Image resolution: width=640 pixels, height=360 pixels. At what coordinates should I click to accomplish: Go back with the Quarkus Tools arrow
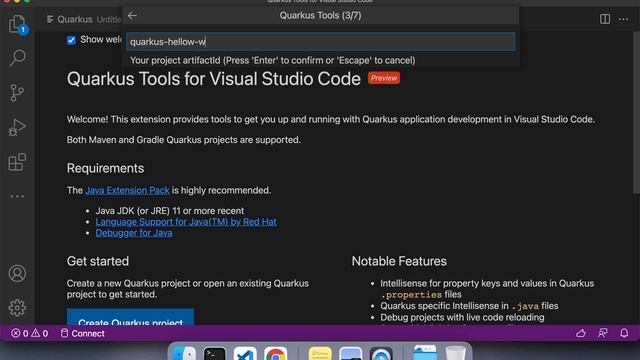(x=132, y=16)
